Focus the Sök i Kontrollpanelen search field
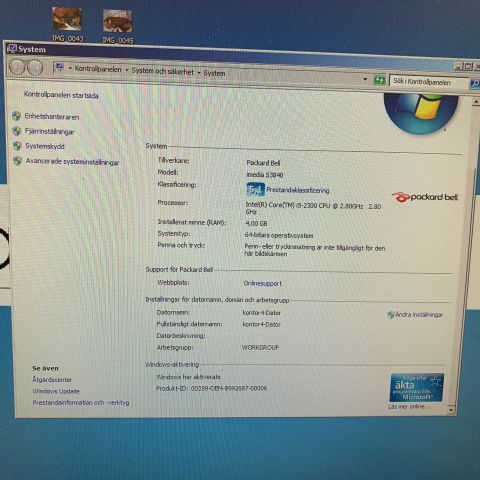The height and width of the screenshot is (480, 480). 429,82
